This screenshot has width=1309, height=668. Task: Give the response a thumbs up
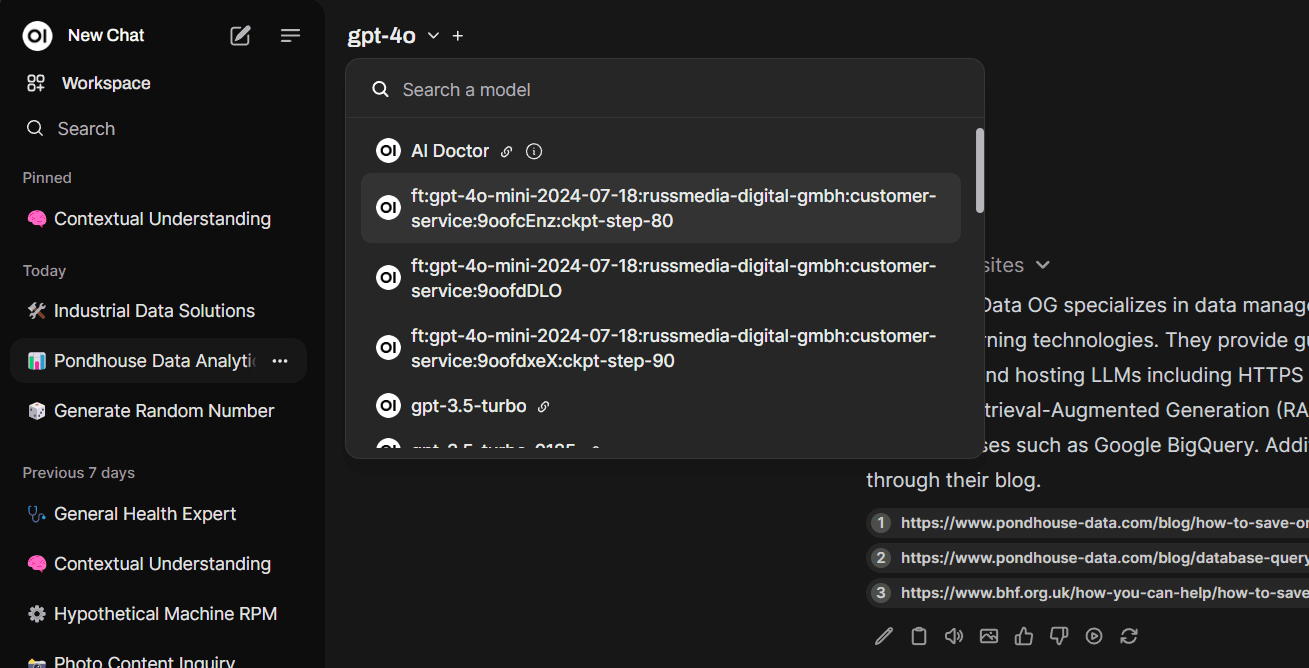click(x=1023, y=635)
